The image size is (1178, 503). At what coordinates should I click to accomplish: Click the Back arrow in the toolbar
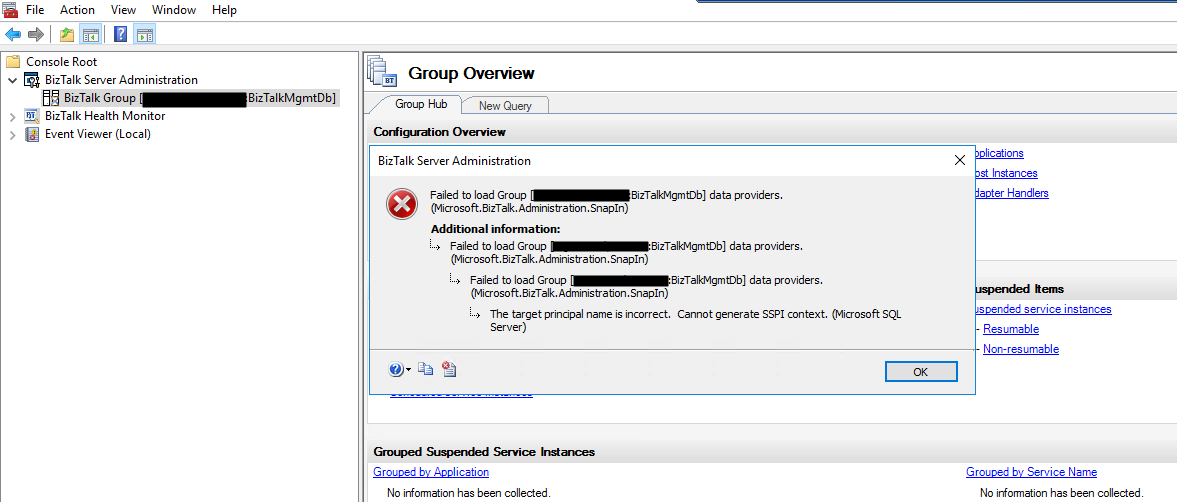pos(13,35)
